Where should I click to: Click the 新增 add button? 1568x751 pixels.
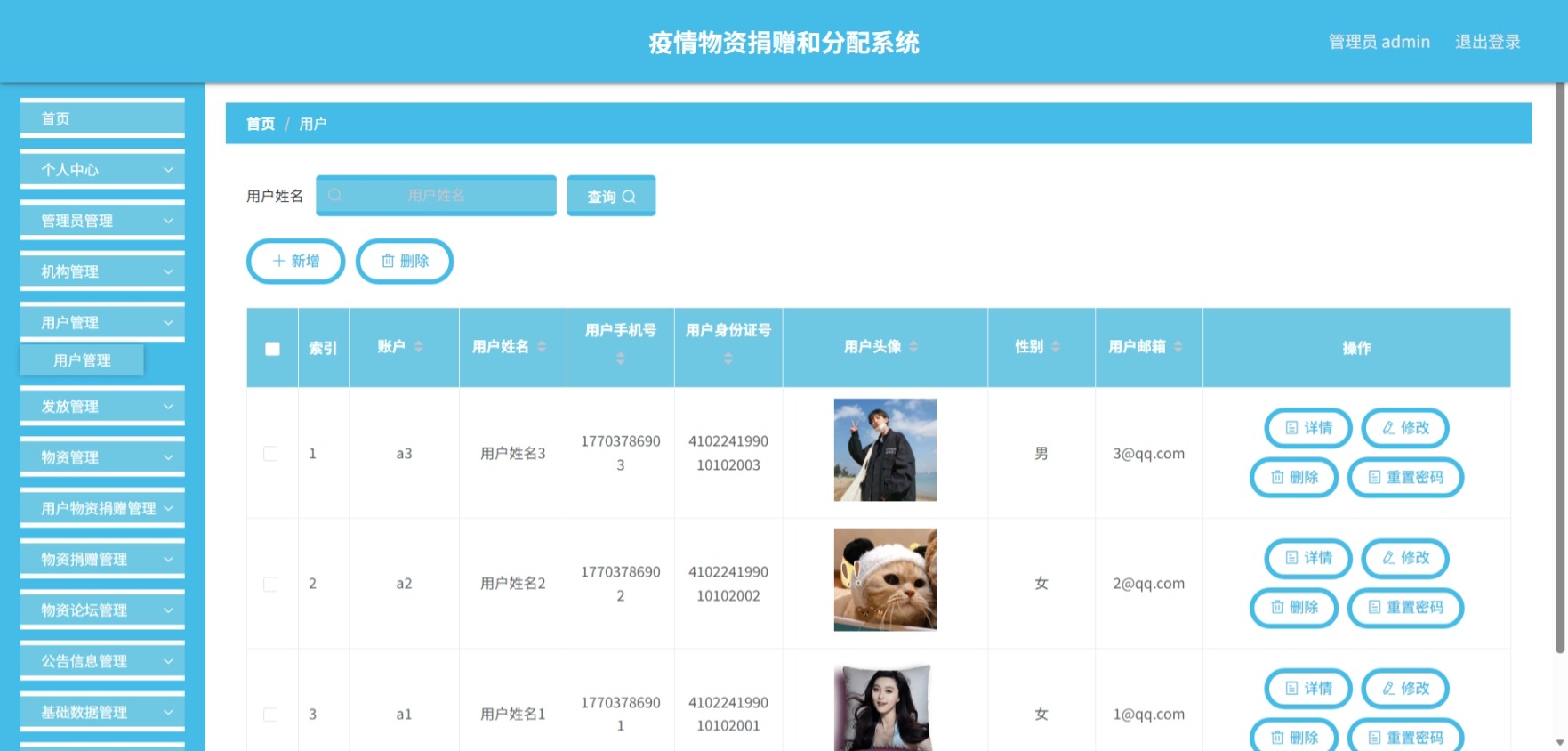pos(295,261)
